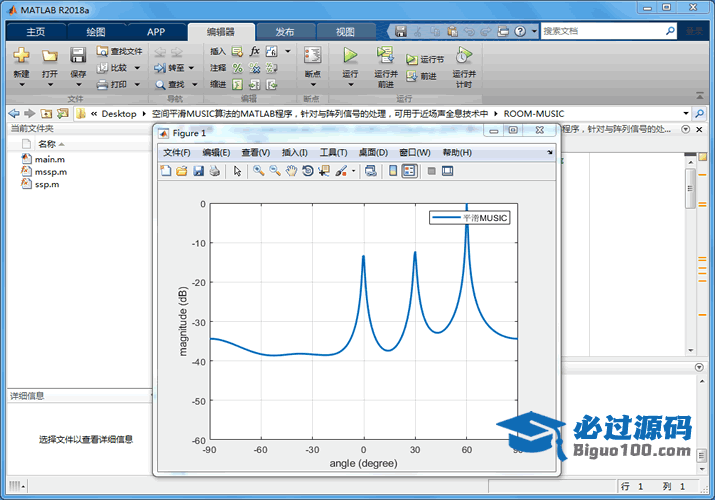The height and width of the screenshot is (500, 715).
Task: Open the Brush color dropdown arrow in Figure 1
Action: coord(353,172)
